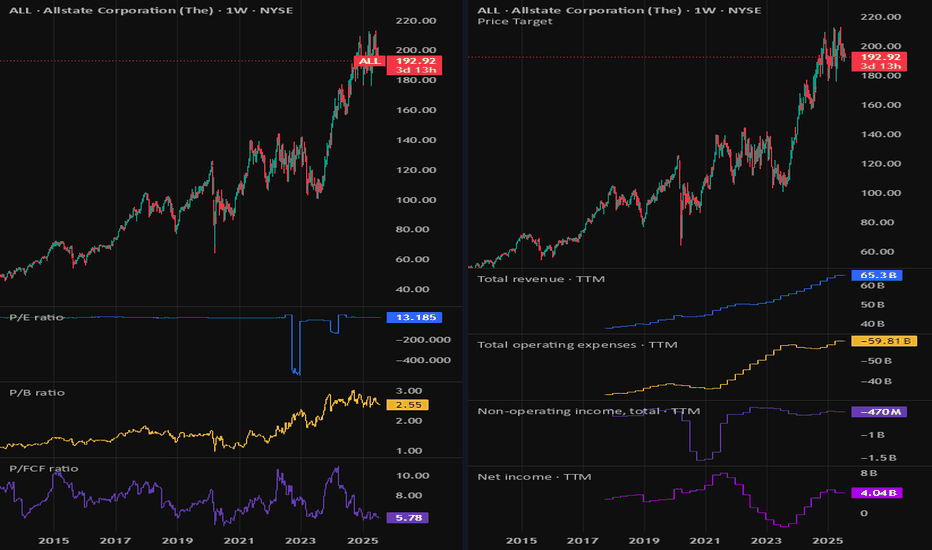Screen dimensions: 932x550
Task: Click the 'Price Target' indicator label
Action: pos(515,21)
